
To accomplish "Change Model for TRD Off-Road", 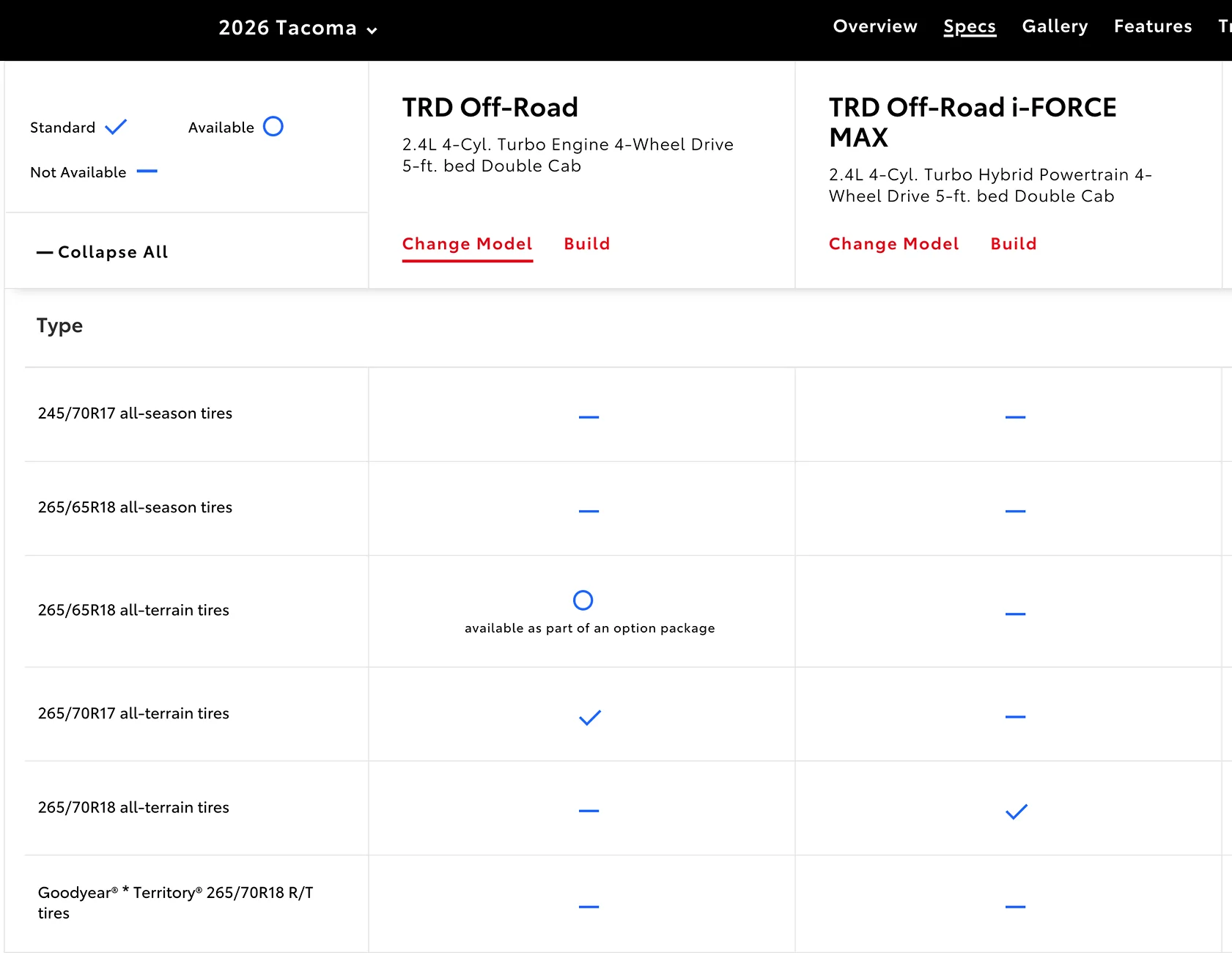I will (x=467, y=244).
